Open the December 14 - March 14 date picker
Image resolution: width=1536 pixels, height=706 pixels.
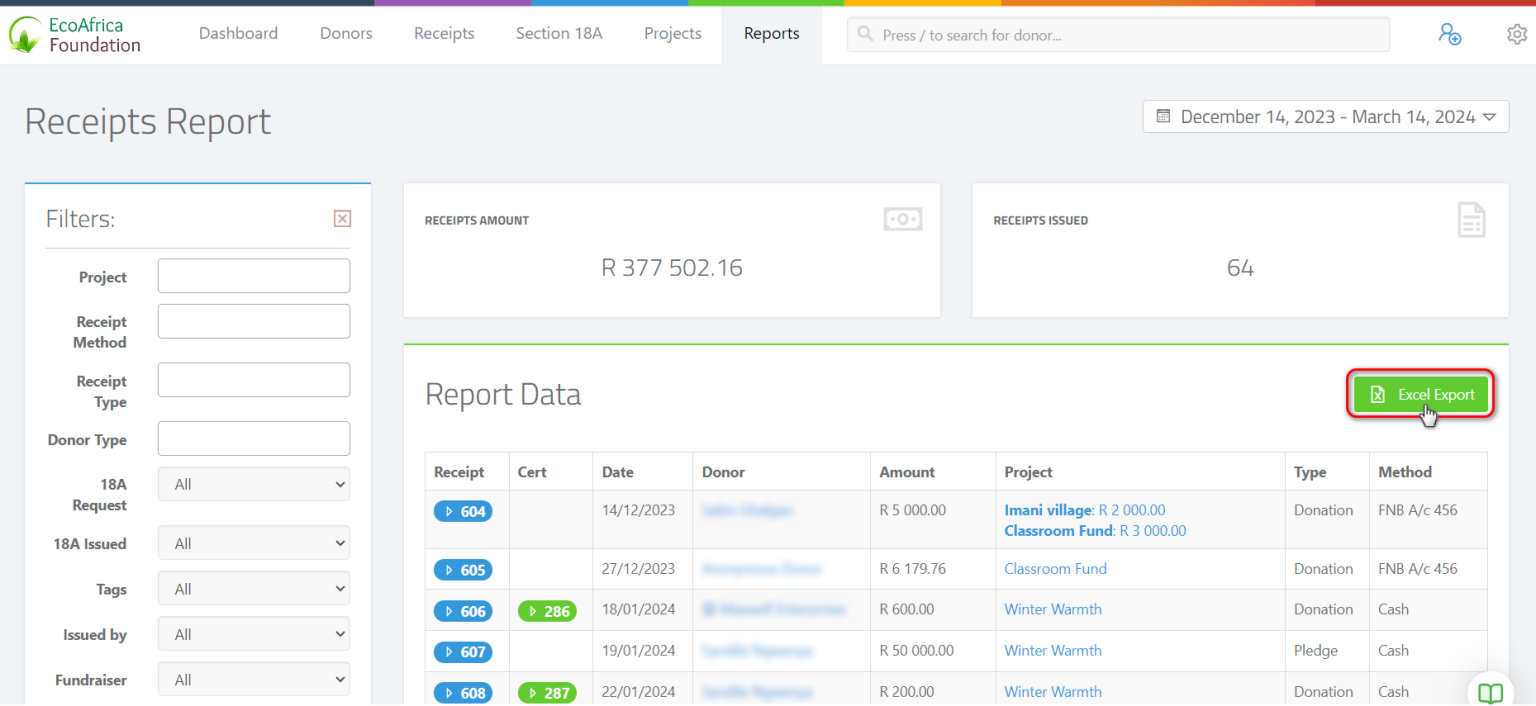1325,116
